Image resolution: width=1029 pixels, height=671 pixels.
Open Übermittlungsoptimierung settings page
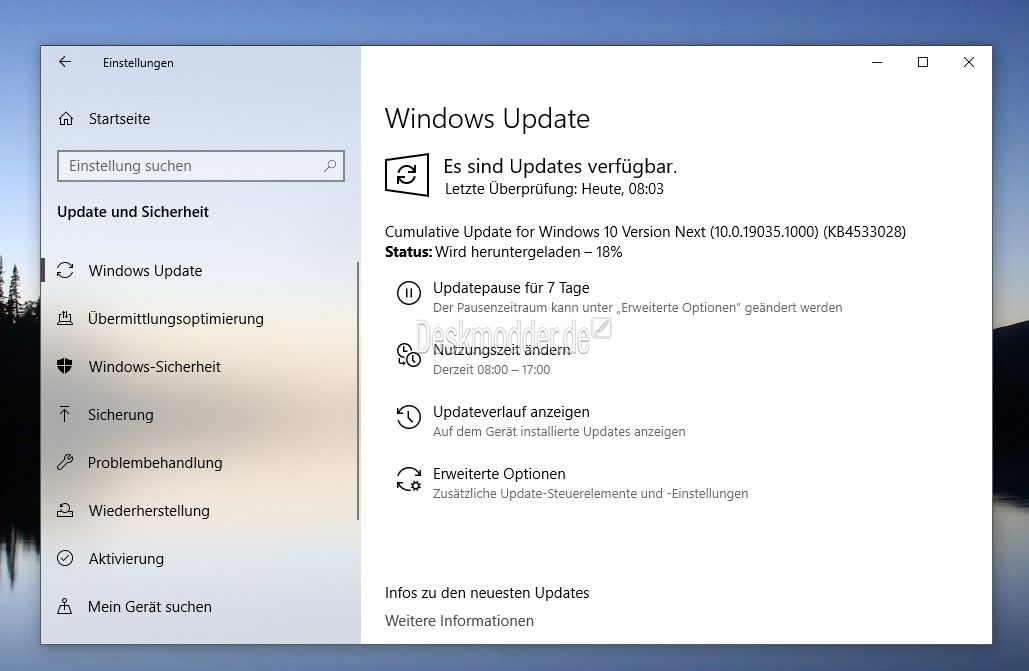coord(176,318)
